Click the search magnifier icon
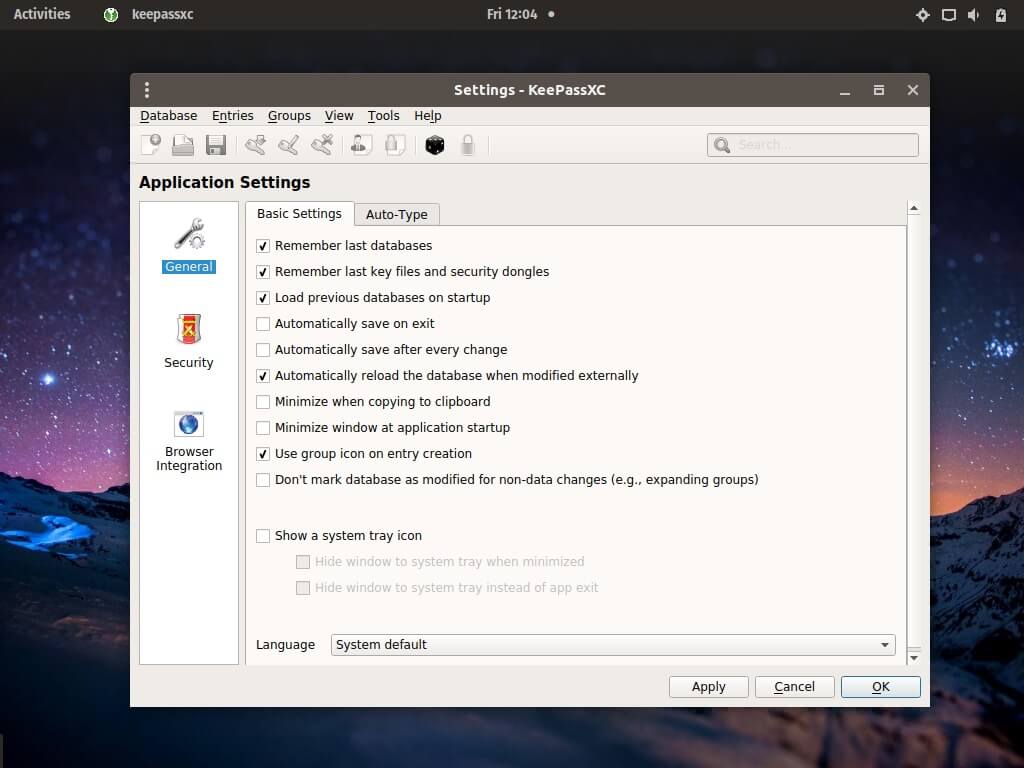Viewport: 1024px width, 768px height. [x=722, y=145]
